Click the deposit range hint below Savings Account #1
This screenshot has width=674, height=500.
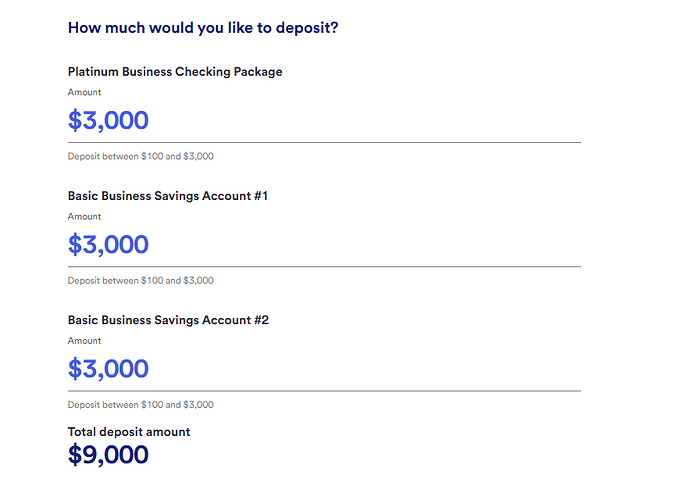pyautogui.click(x=140, y=280)
